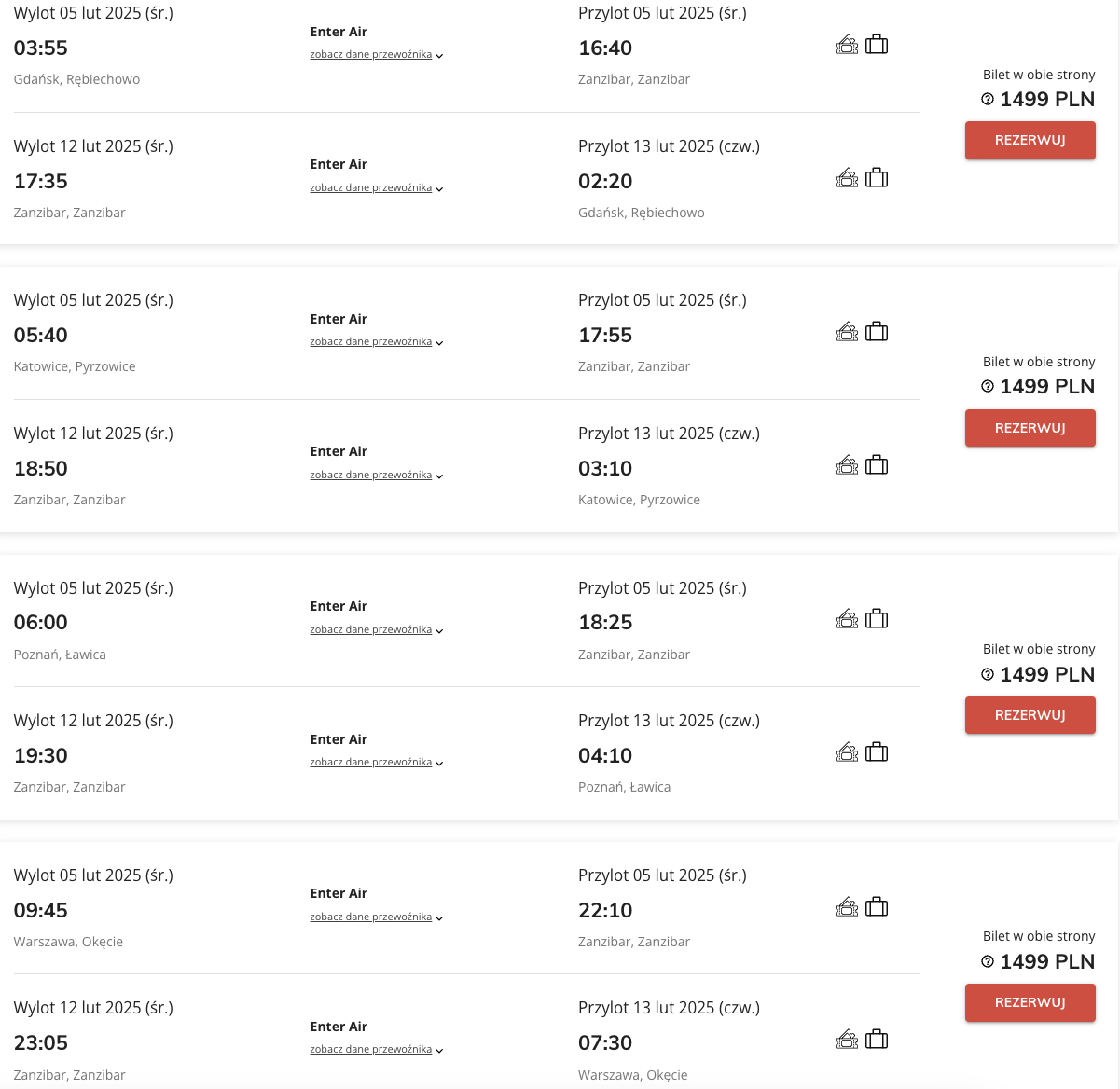Click question mark icon beside Gdańsk ticket price
Image resolution: width=1120 pixels, height=1089 pixels.
coord(988,99)
